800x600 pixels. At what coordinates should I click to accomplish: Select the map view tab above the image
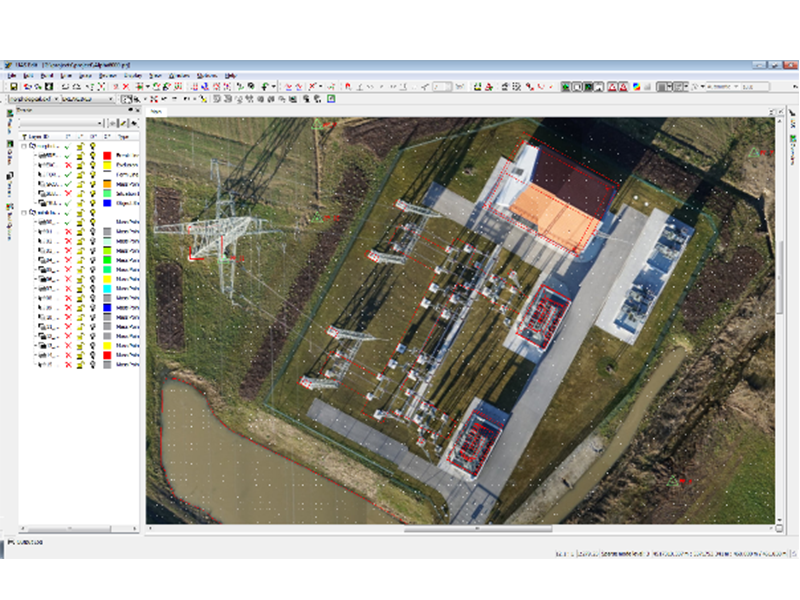point(156,111)
